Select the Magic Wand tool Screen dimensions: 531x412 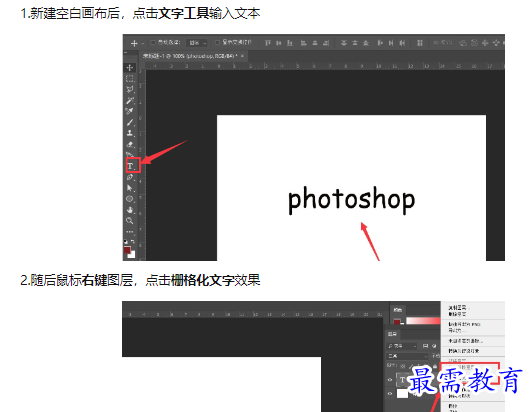coord(130,100)
